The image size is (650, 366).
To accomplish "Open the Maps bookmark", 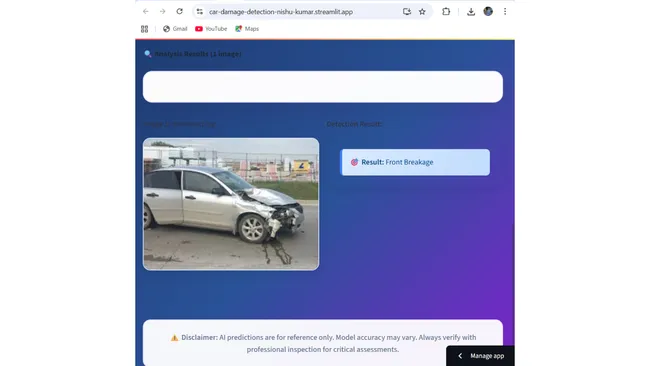I will tap(247, 29).
